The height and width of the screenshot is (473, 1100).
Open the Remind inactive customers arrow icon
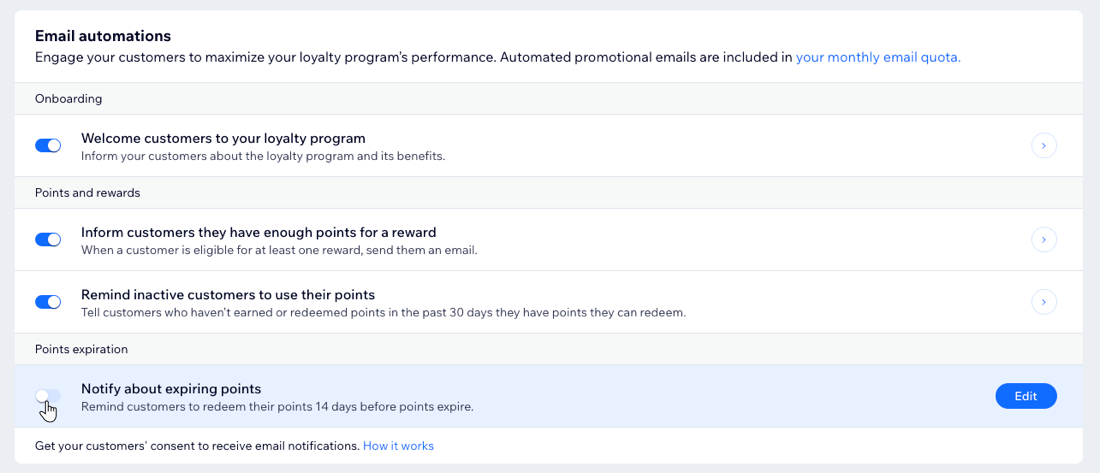pyautogui.click(x=1044, y=302)
